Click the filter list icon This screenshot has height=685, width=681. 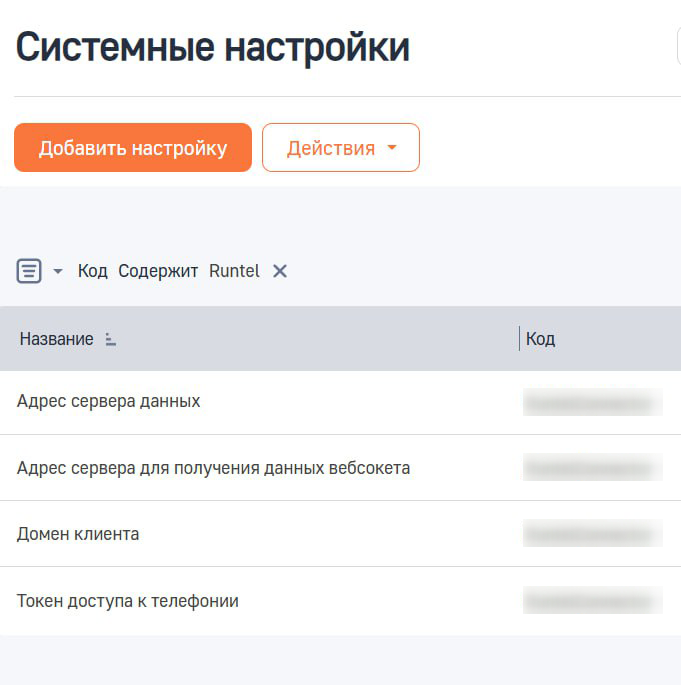click(29, 271)
